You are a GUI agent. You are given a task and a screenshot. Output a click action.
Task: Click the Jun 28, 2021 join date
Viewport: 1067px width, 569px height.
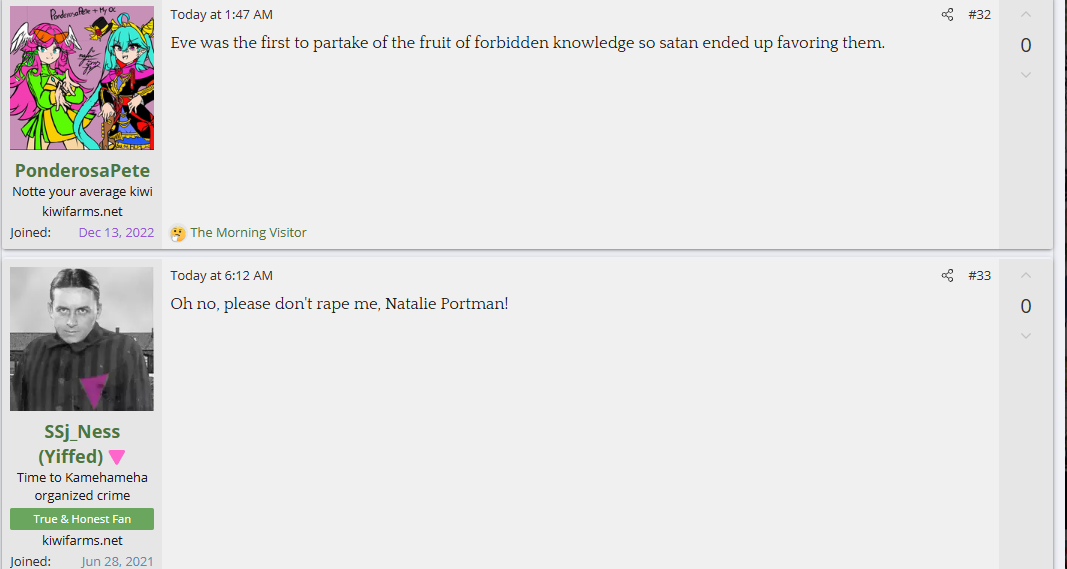coord(118,561)
